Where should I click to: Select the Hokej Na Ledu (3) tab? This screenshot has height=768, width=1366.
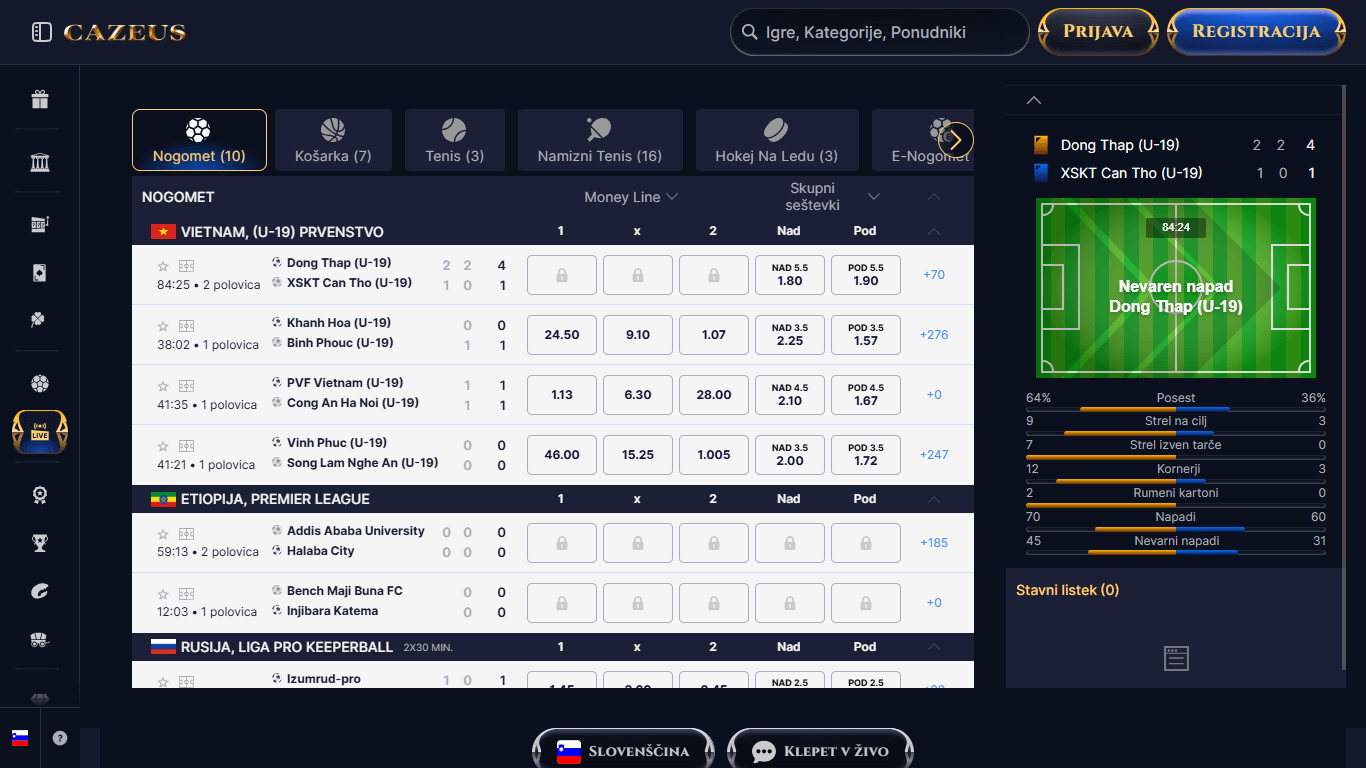(x=776, y=140)
